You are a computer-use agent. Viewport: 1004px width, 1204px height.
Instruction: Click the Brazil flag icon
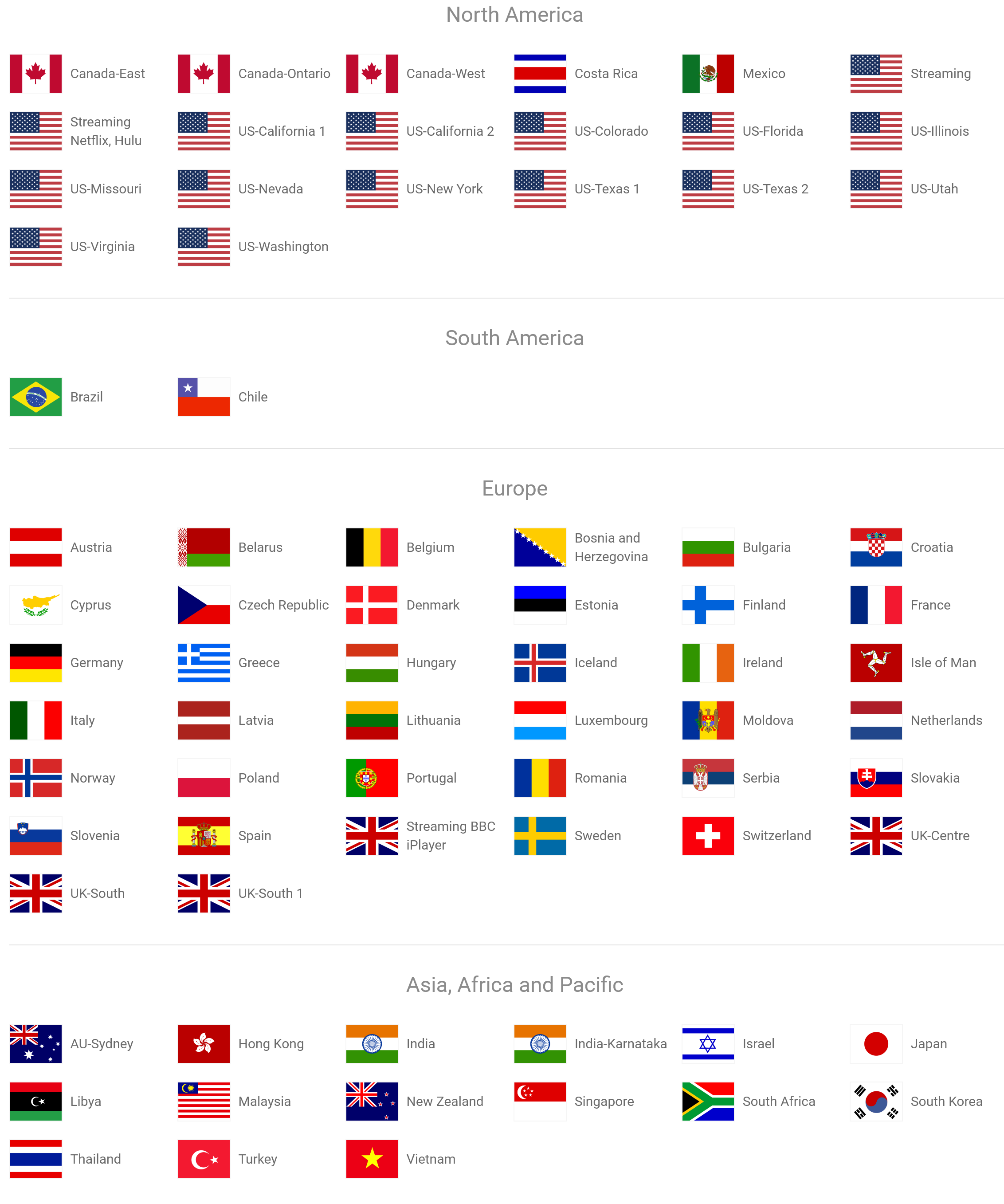click(35, 395)
